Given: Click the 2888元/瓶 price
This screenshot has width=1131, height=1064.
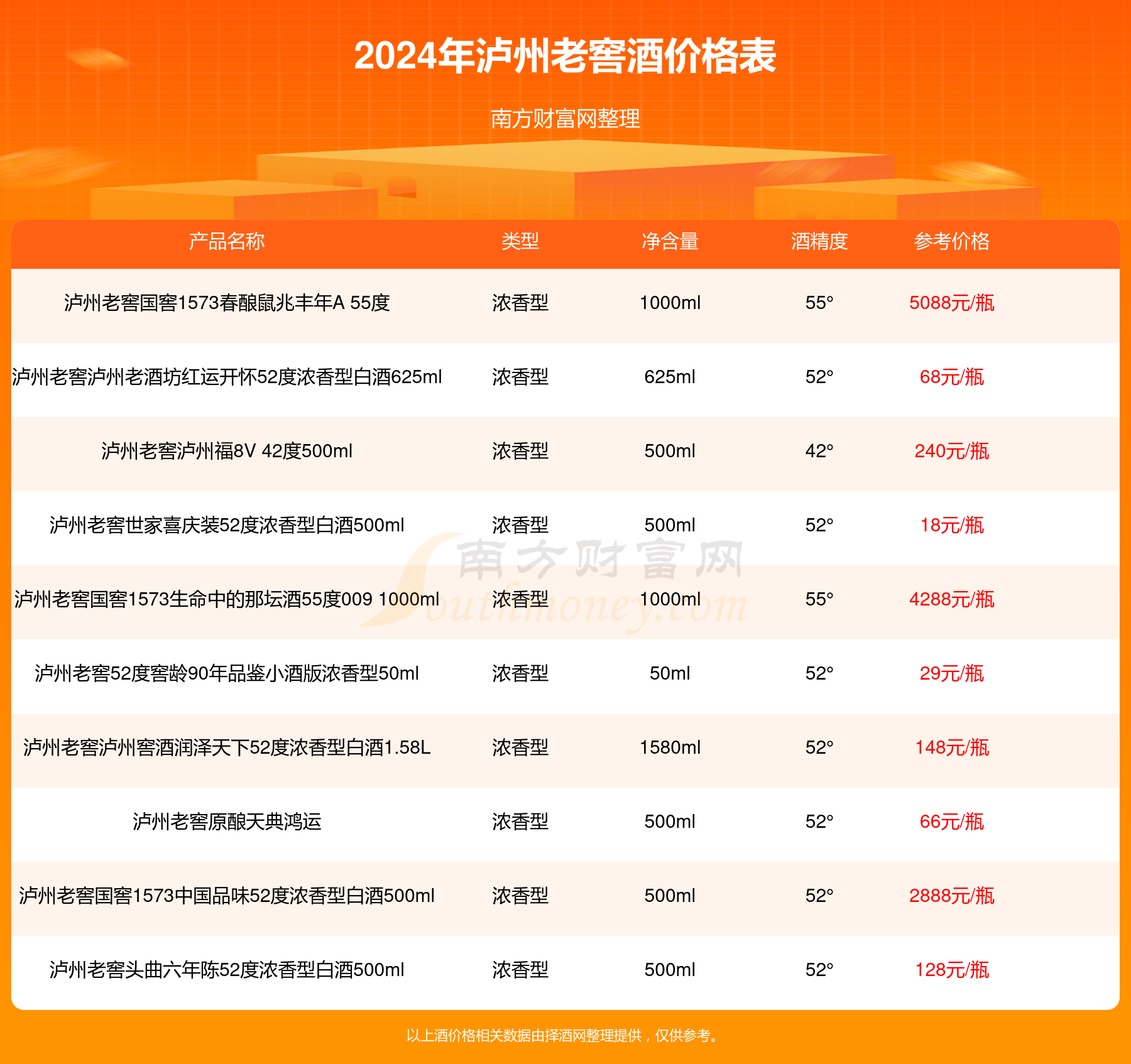Looking at the screenshot, I should point(952,896).
